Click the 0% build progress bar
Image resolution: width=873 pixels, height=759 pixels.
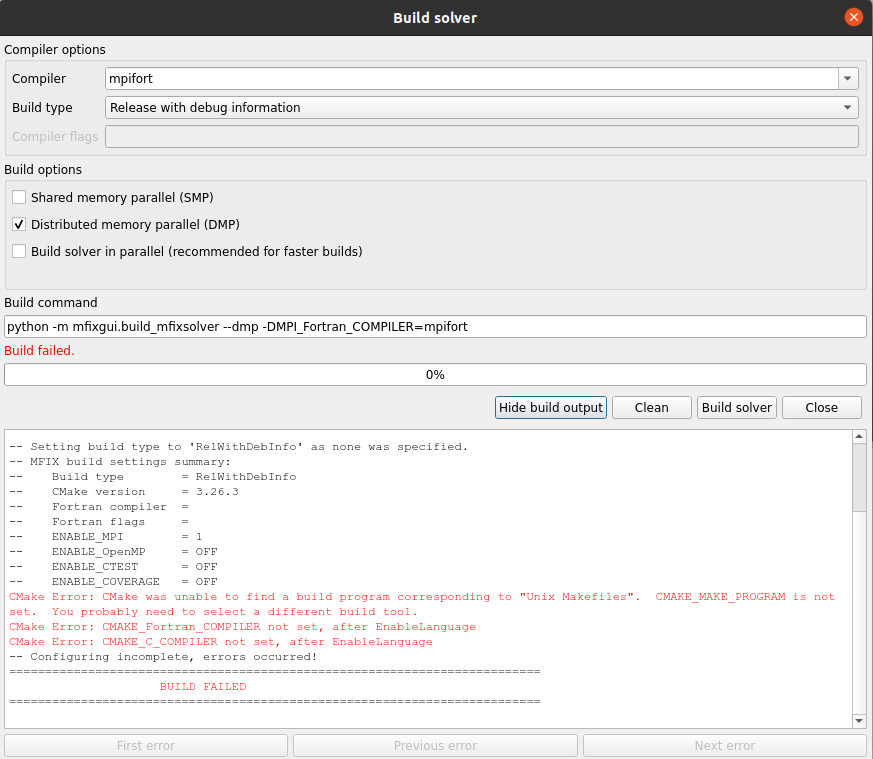(x=435, y=375)
